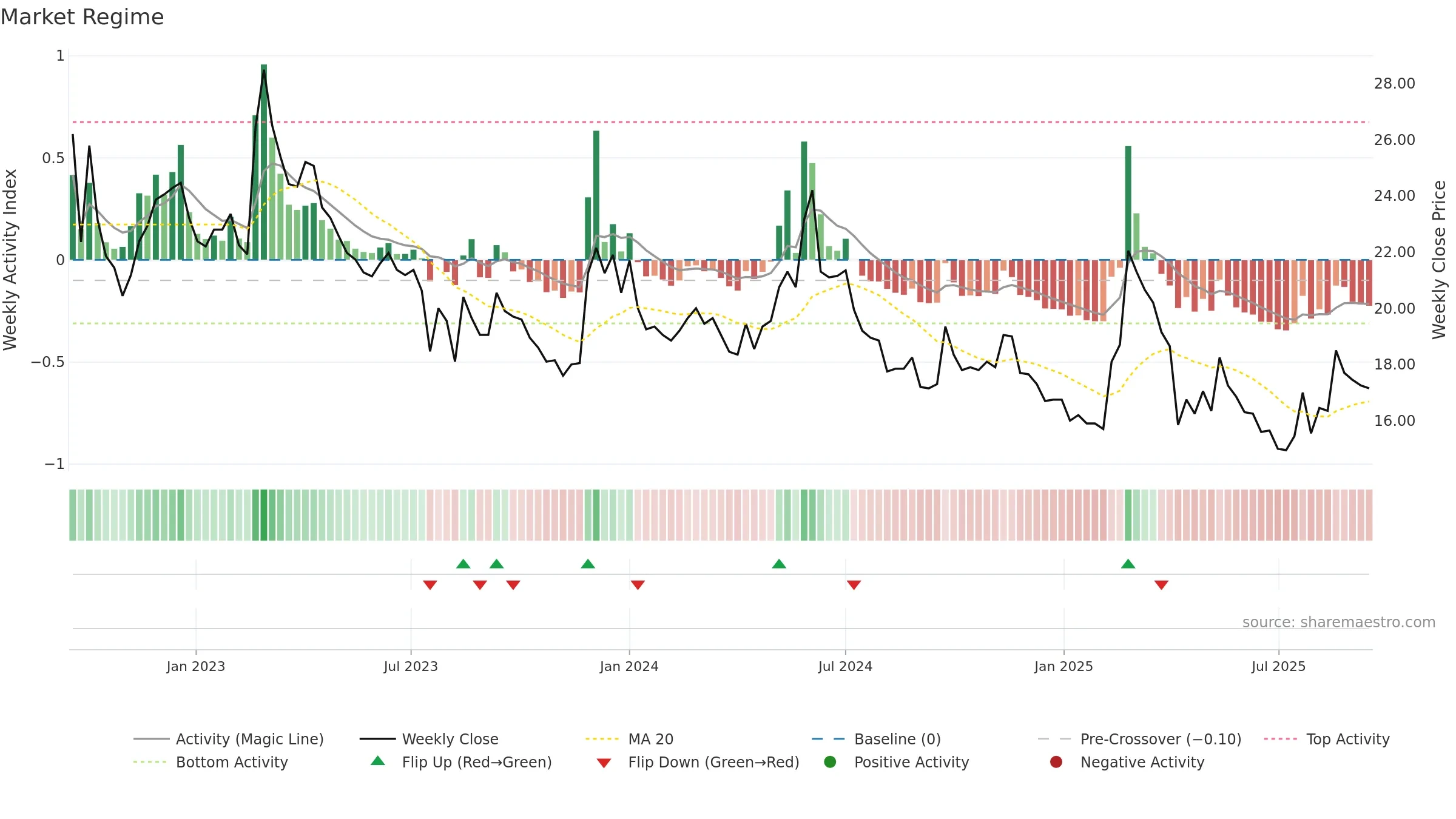Click the red flip-down triangle just after Jul 2024
This screenshot has width=1456, height=819.
point(854,585)
